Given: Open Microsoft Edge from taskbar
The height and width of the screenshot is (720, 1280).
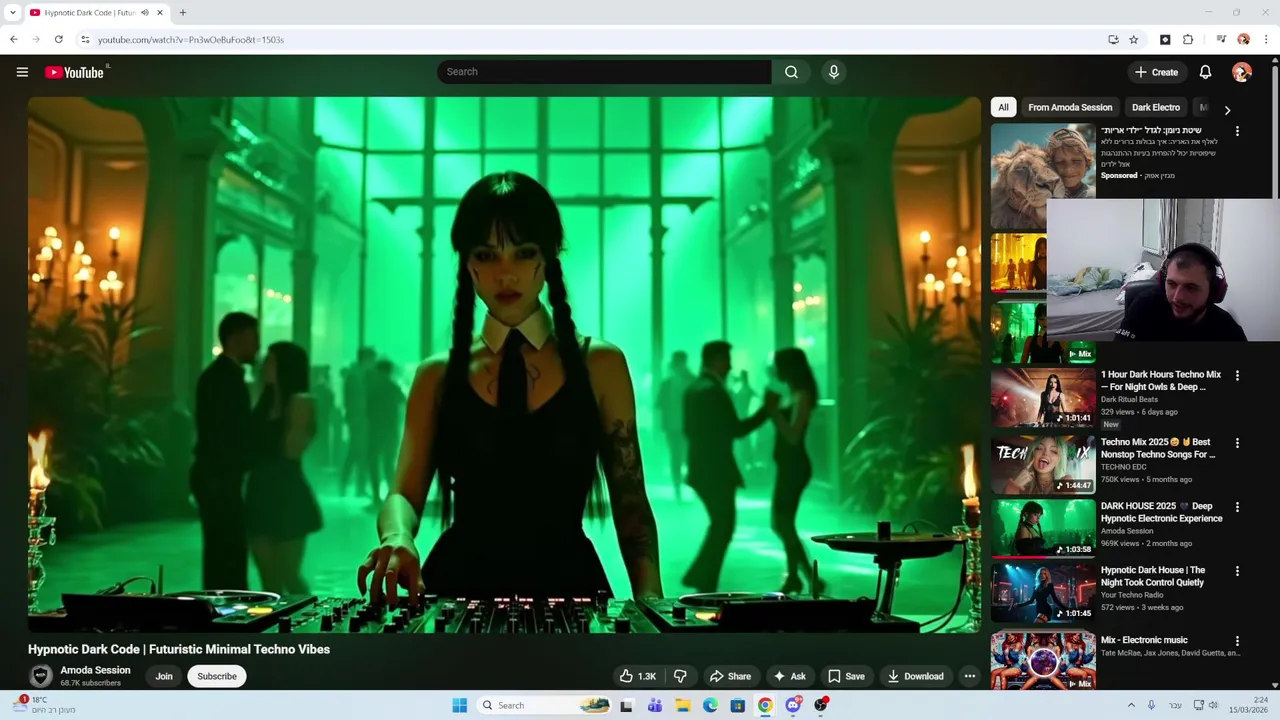Looking at the screenshot, I should tap(710, 705).
